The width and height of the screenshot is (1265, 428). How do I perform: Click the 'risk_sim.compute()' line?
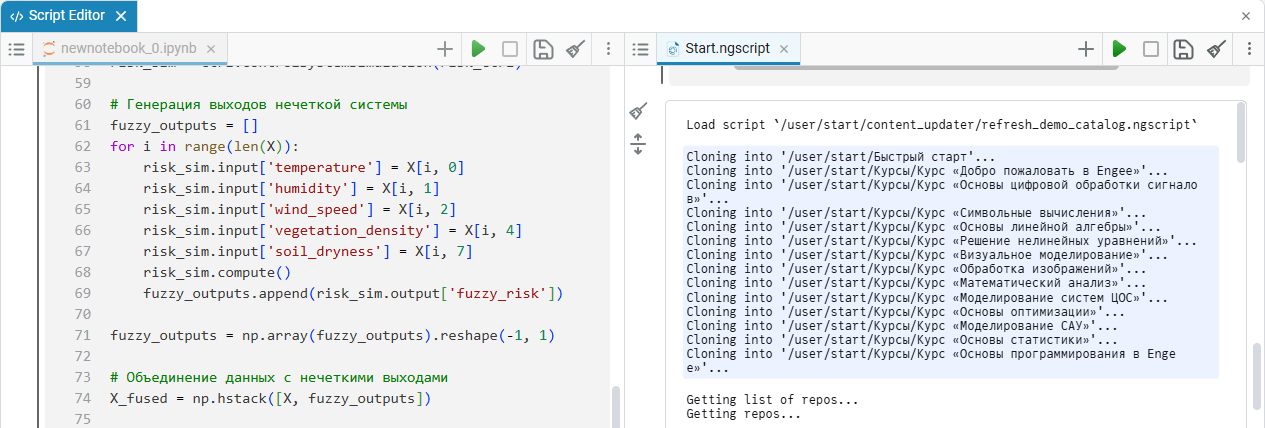(217, 272)
